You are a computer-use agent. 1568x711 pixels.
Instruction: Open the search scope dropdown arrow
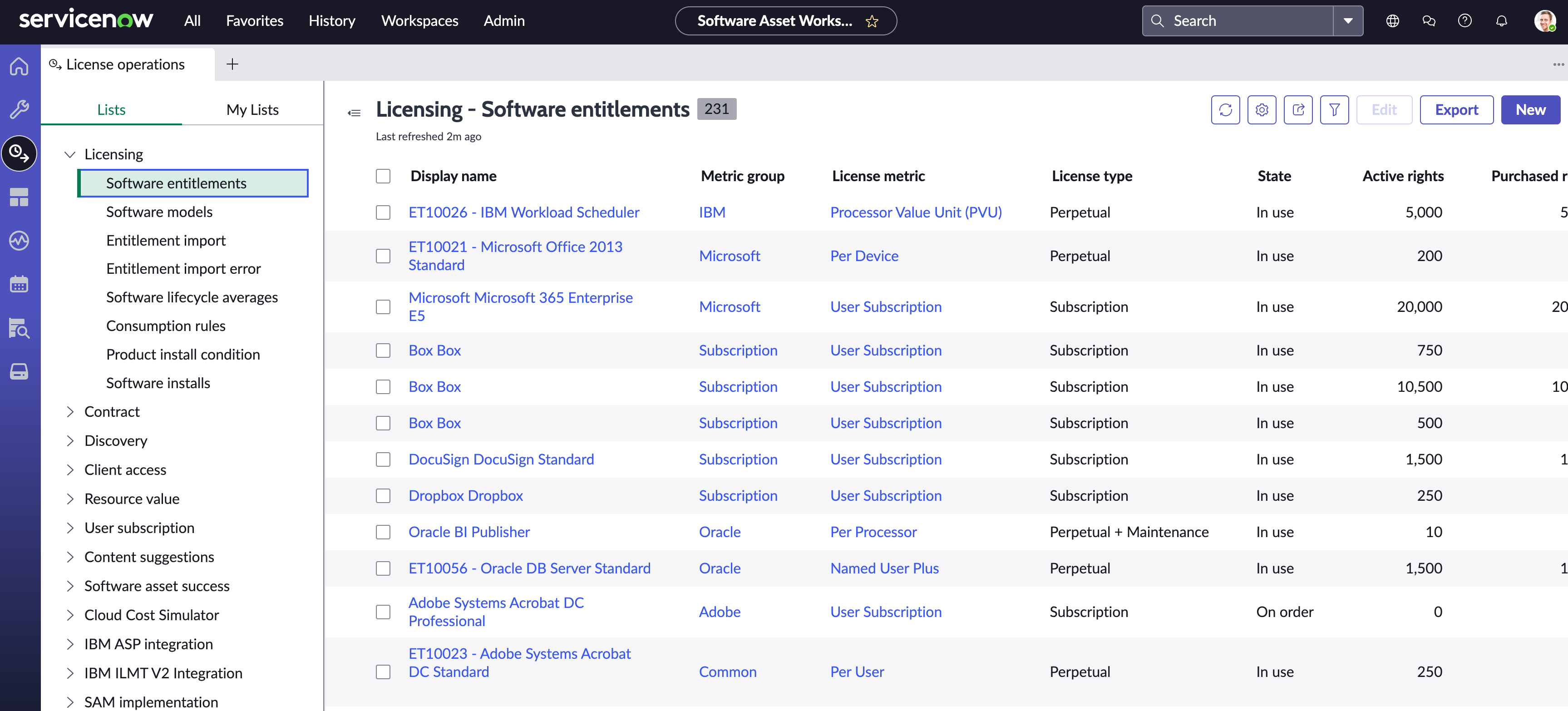pyautogui.click(x=1348, y=21)
